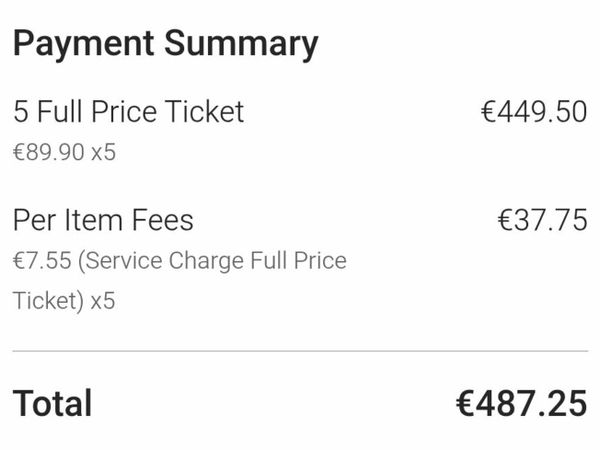Select the word Summary in the heading
The height and width of the screenshot is (450, 600).
241,44
